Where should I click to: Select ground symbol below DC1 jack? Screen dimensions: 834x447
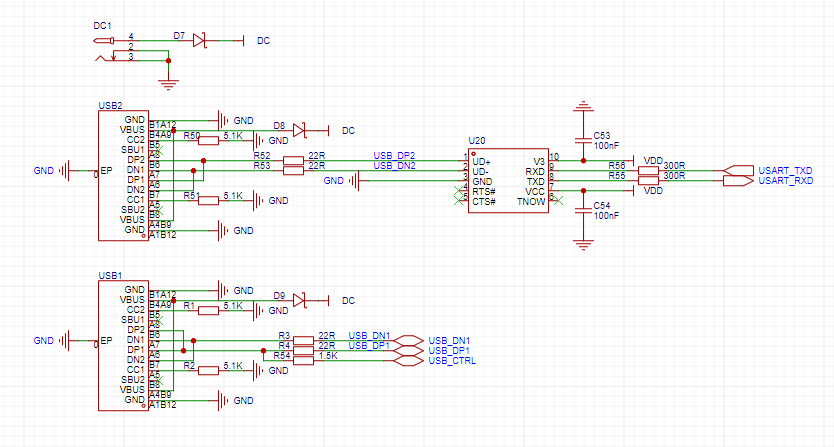click(169, 84)
